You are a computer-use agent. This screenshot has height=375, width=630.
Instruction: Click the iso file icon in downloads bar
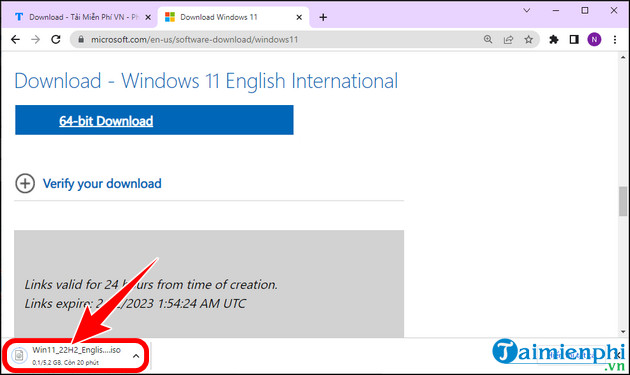(x=18, y=355)
